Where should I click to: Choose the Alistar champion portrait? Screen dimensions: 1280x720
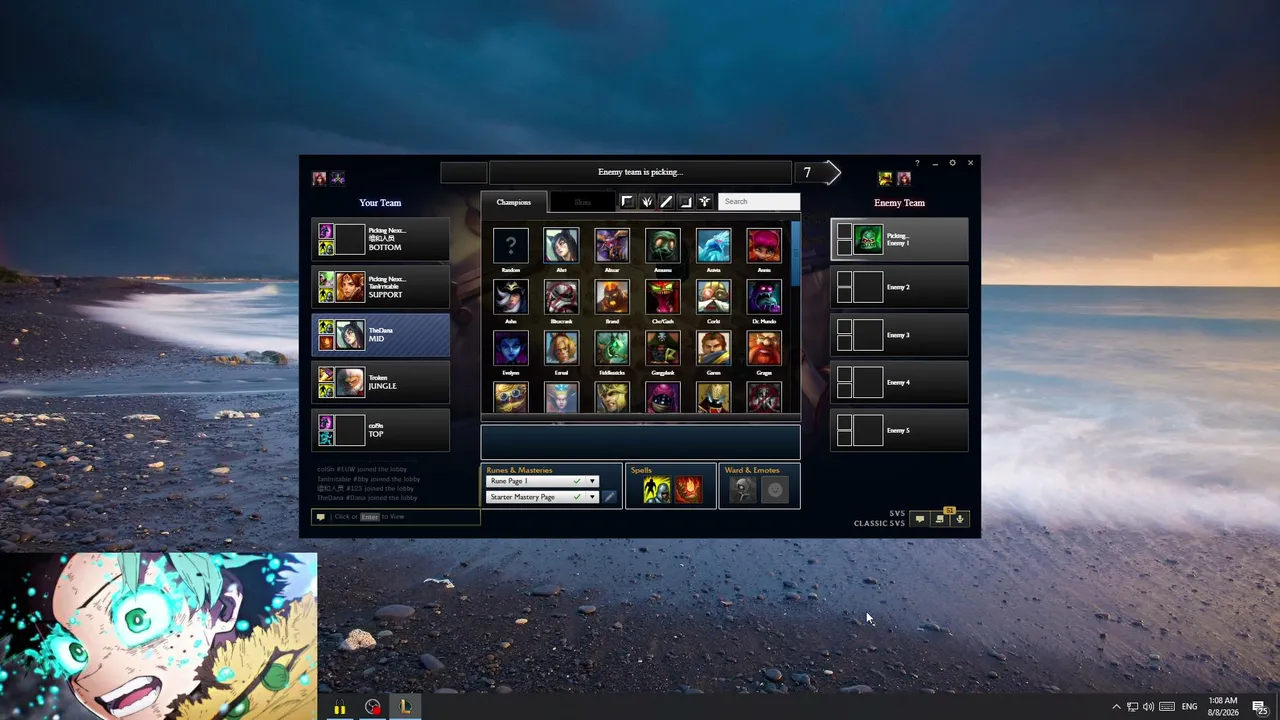click(x=612, y=246)
